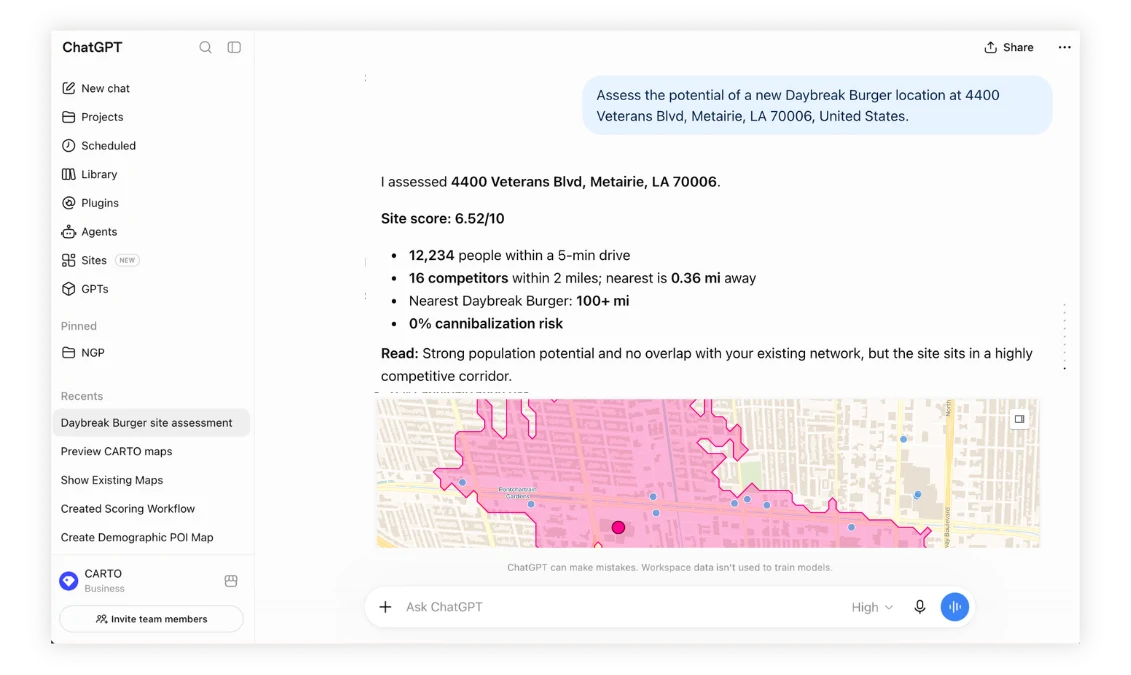Click the search chats magnifier icon
Screen dimensions: 1131x675
(x=206, y=48)
